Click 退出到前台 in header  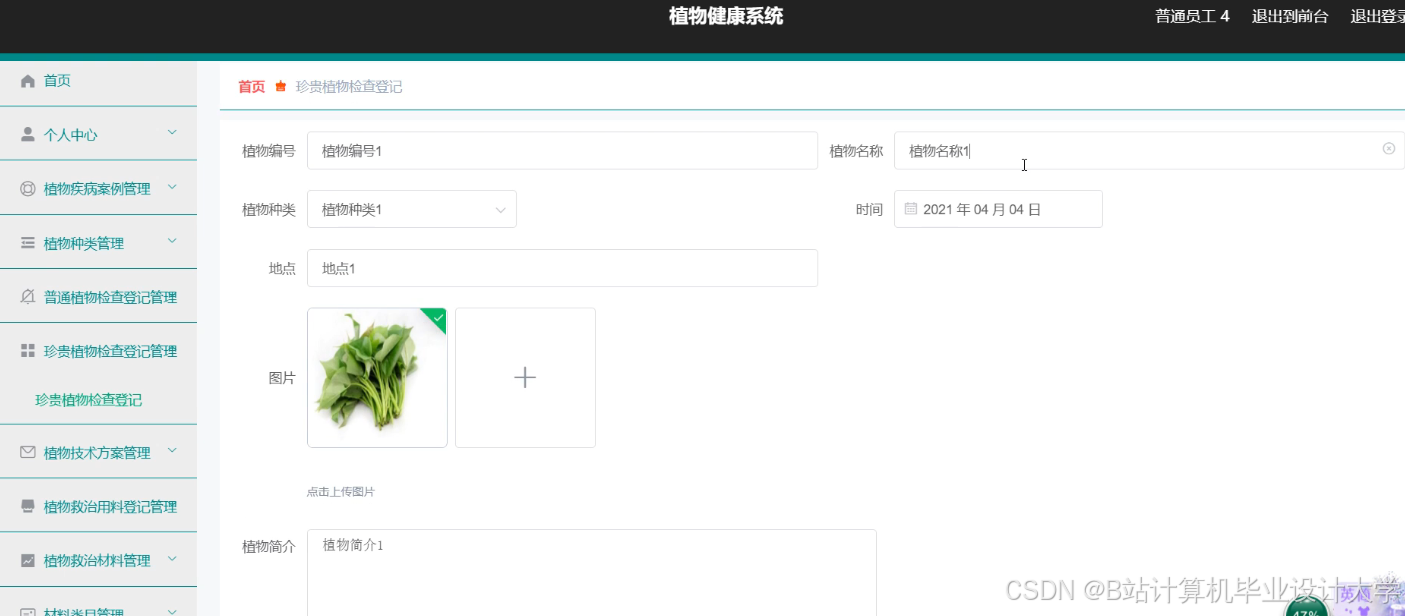tap(1290, 16)
